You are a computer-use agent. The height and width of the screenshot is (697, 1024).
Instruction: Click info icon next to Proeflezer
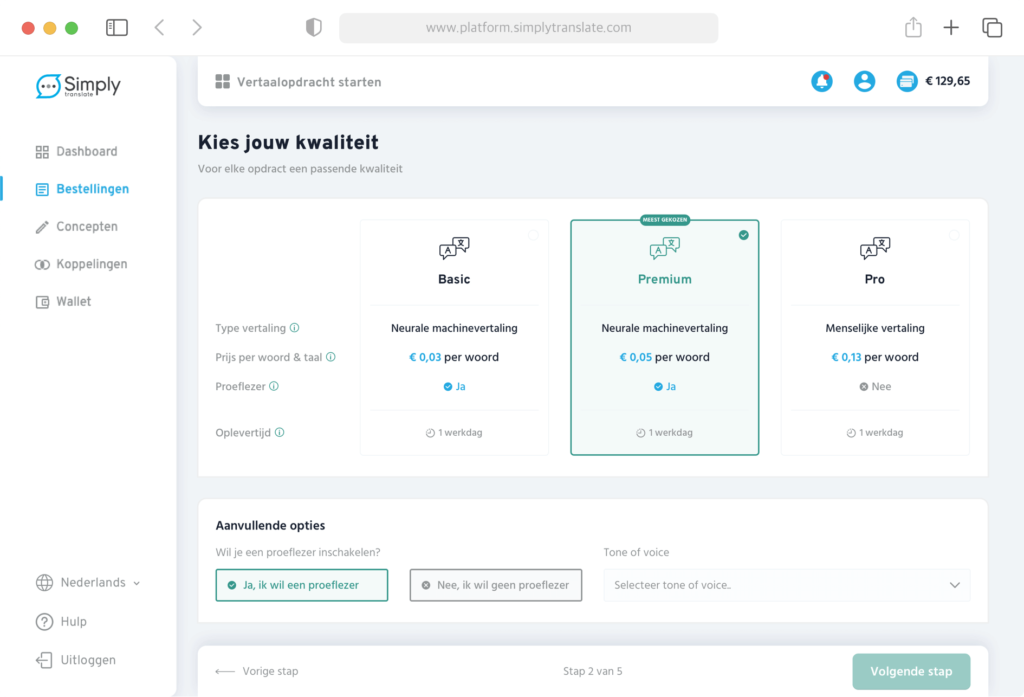tap(274, 386)
